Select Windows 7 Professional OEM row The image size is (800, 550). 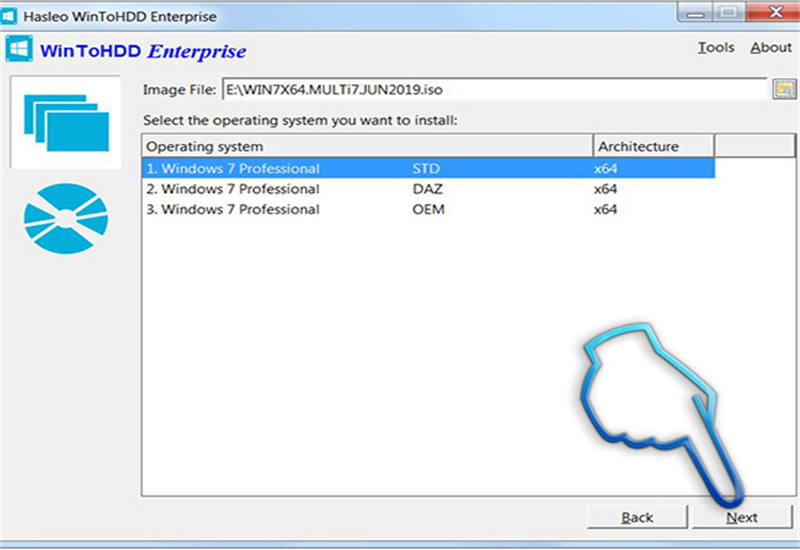[428, 209]
